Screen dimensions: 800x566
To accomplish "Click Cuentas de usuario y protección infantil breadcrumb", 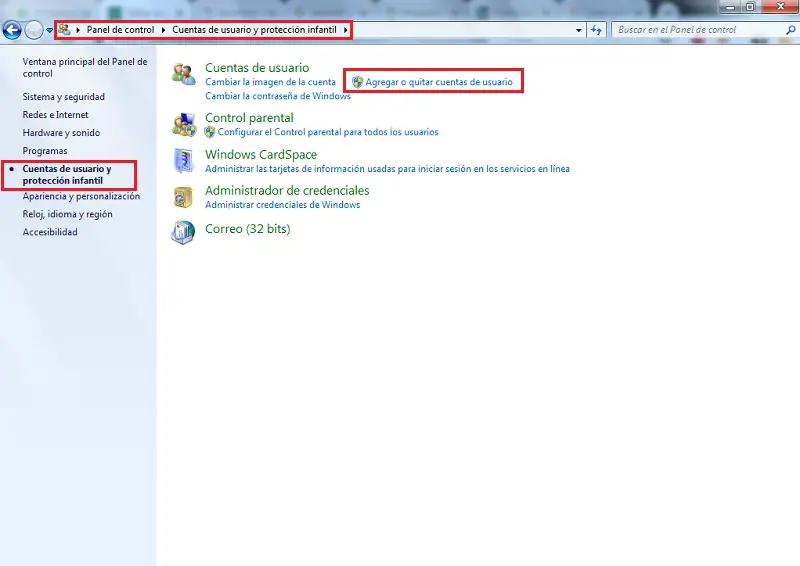I will point(254,30).
